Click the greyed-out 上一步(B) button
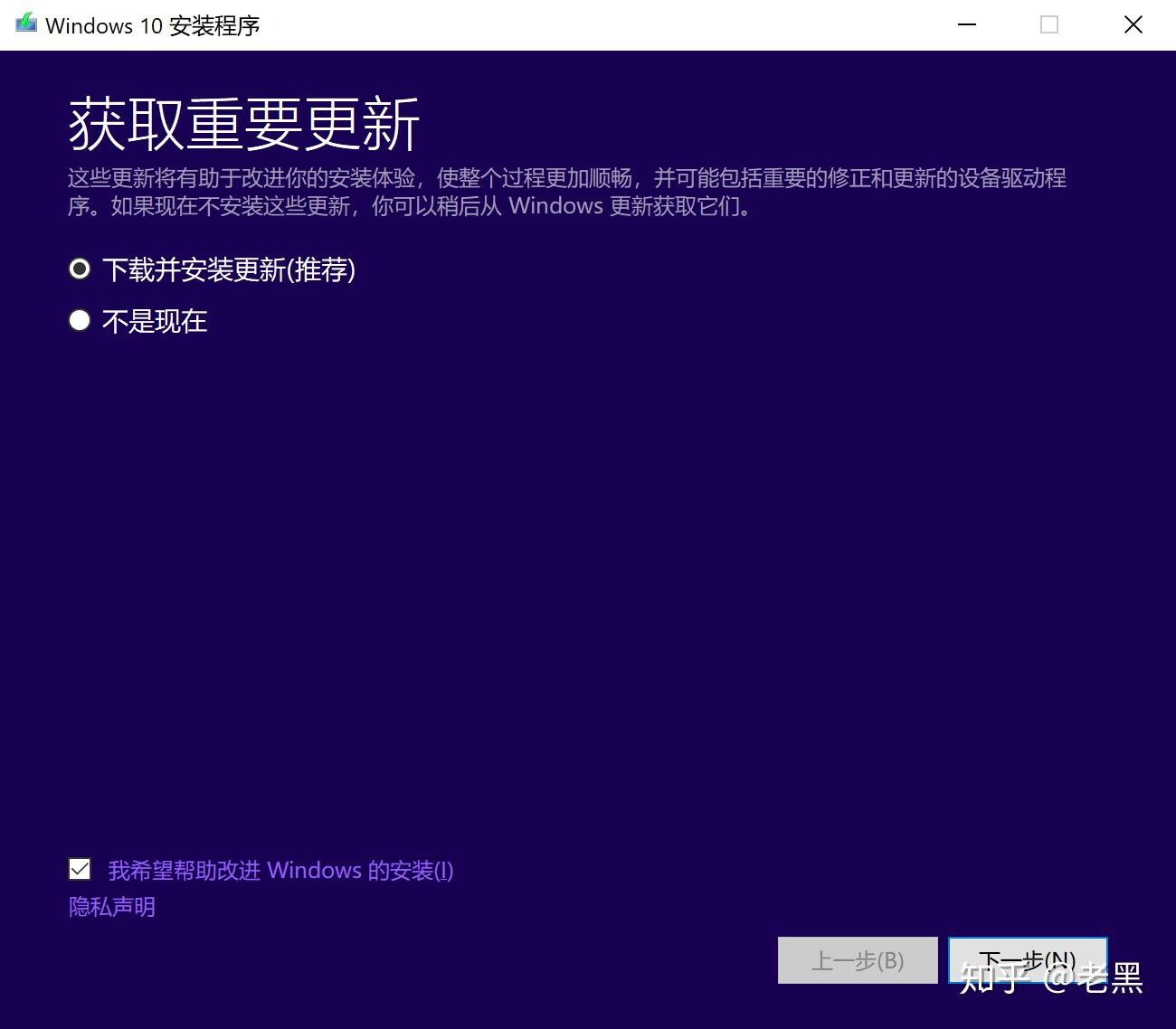 (x=857, y=960)
